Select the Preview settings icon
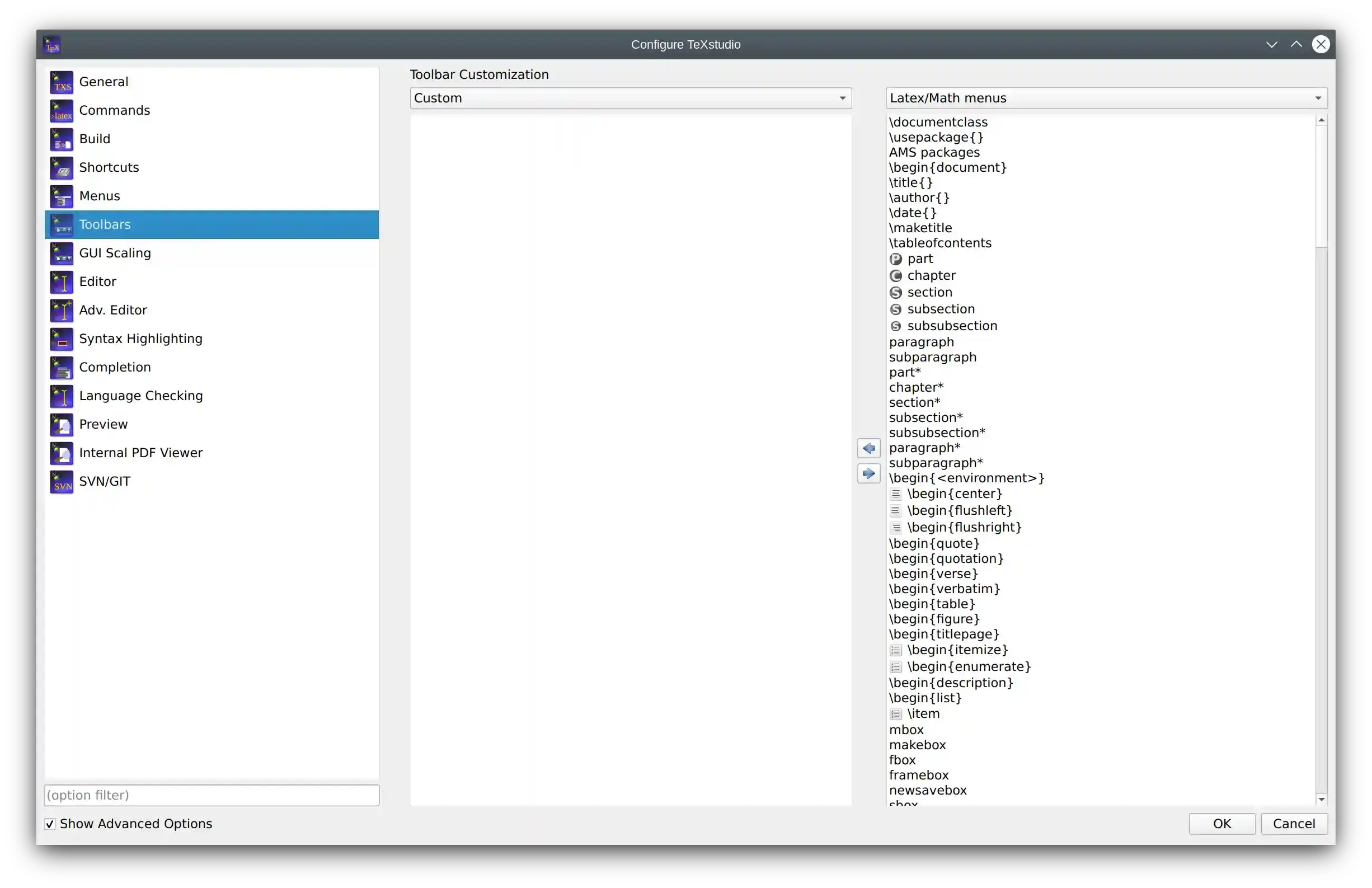This screenshot has width=1372, height=888. tap(61, 424)
